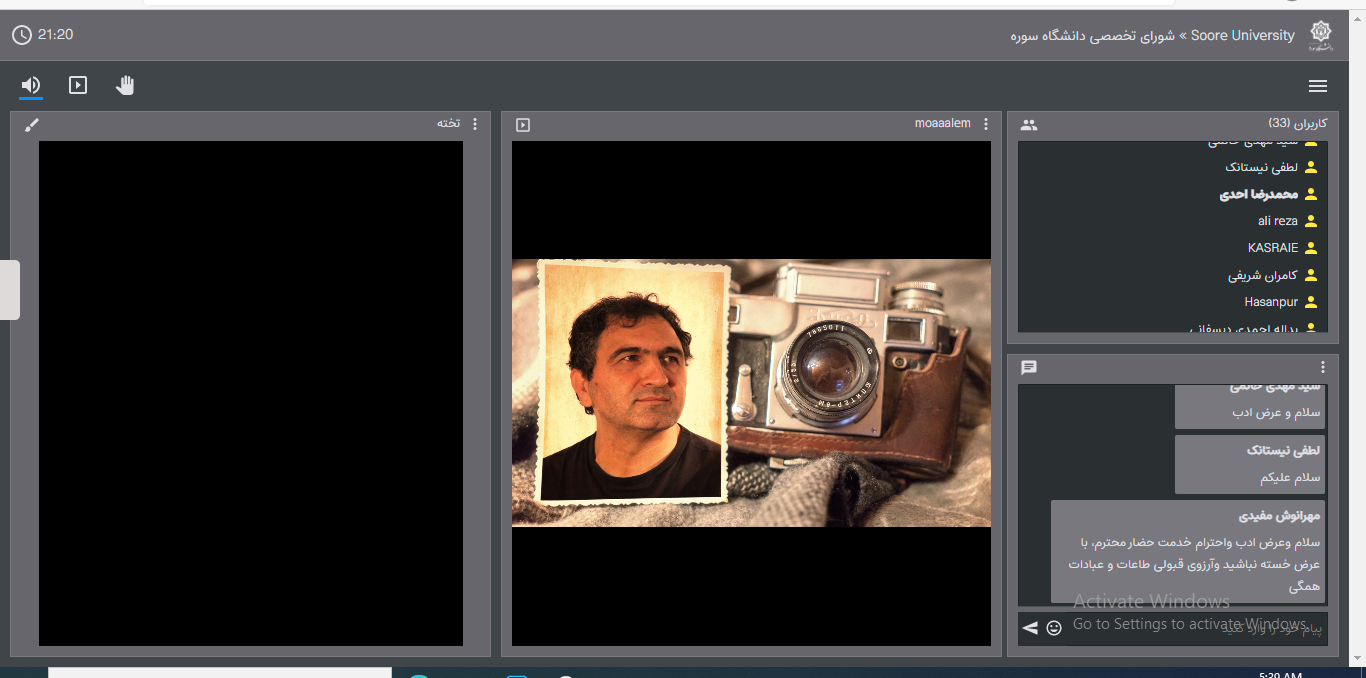Image resolution: width=1366 pixels, height=678 pixels.
Task: Open the moaaalem panel options menu
Action: click(x=986, y=124)
